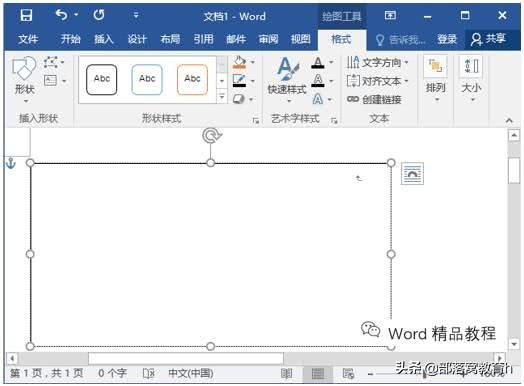Click the word count 0 个字
The height and width of the screenshot is (386, 524).
(112, 373)
